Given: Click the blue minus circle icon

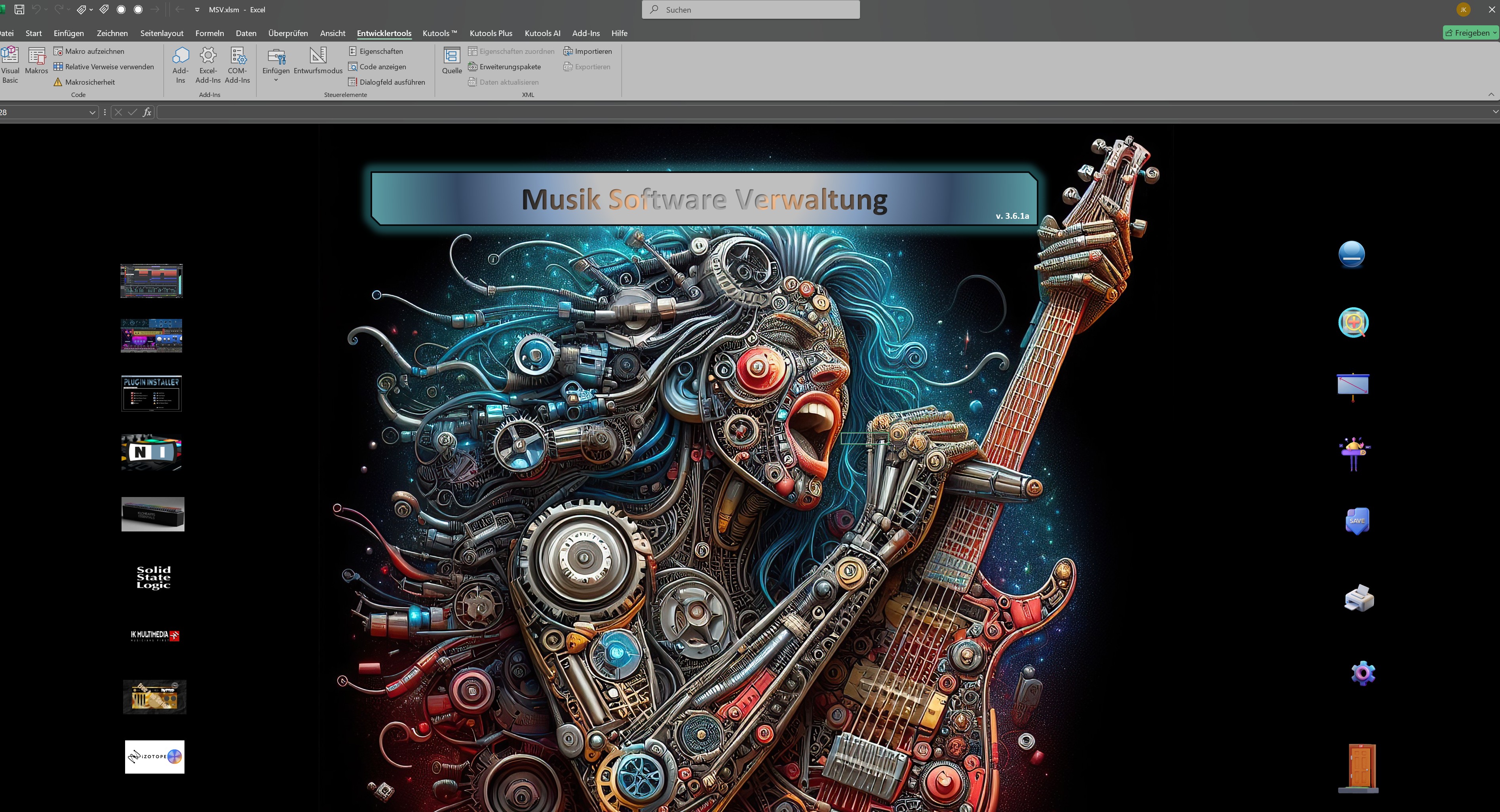Looking at the screenshot, I should 1352,254.
